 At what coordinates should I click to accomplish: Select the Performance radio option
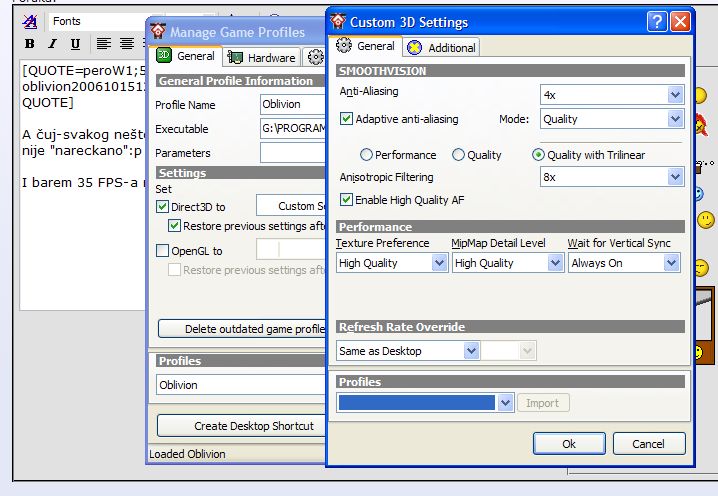366,155
